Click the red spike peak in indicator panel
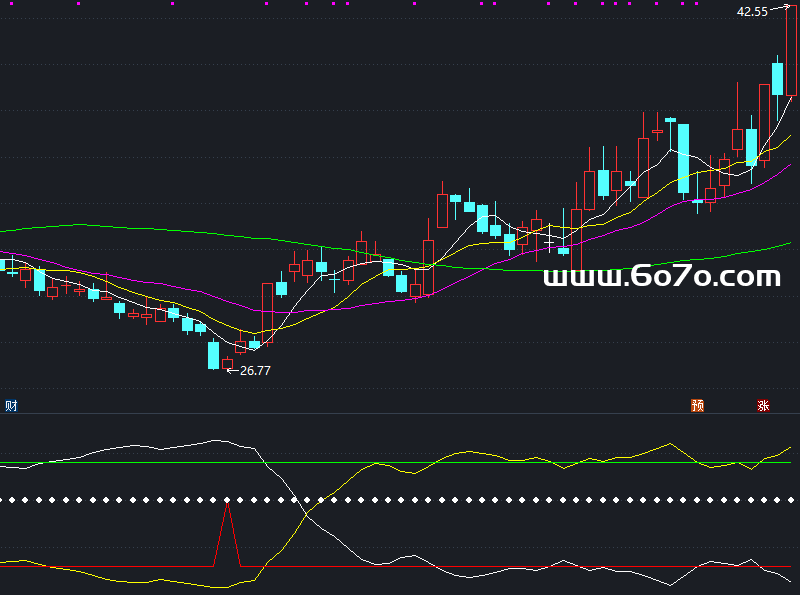 [227, 502]
